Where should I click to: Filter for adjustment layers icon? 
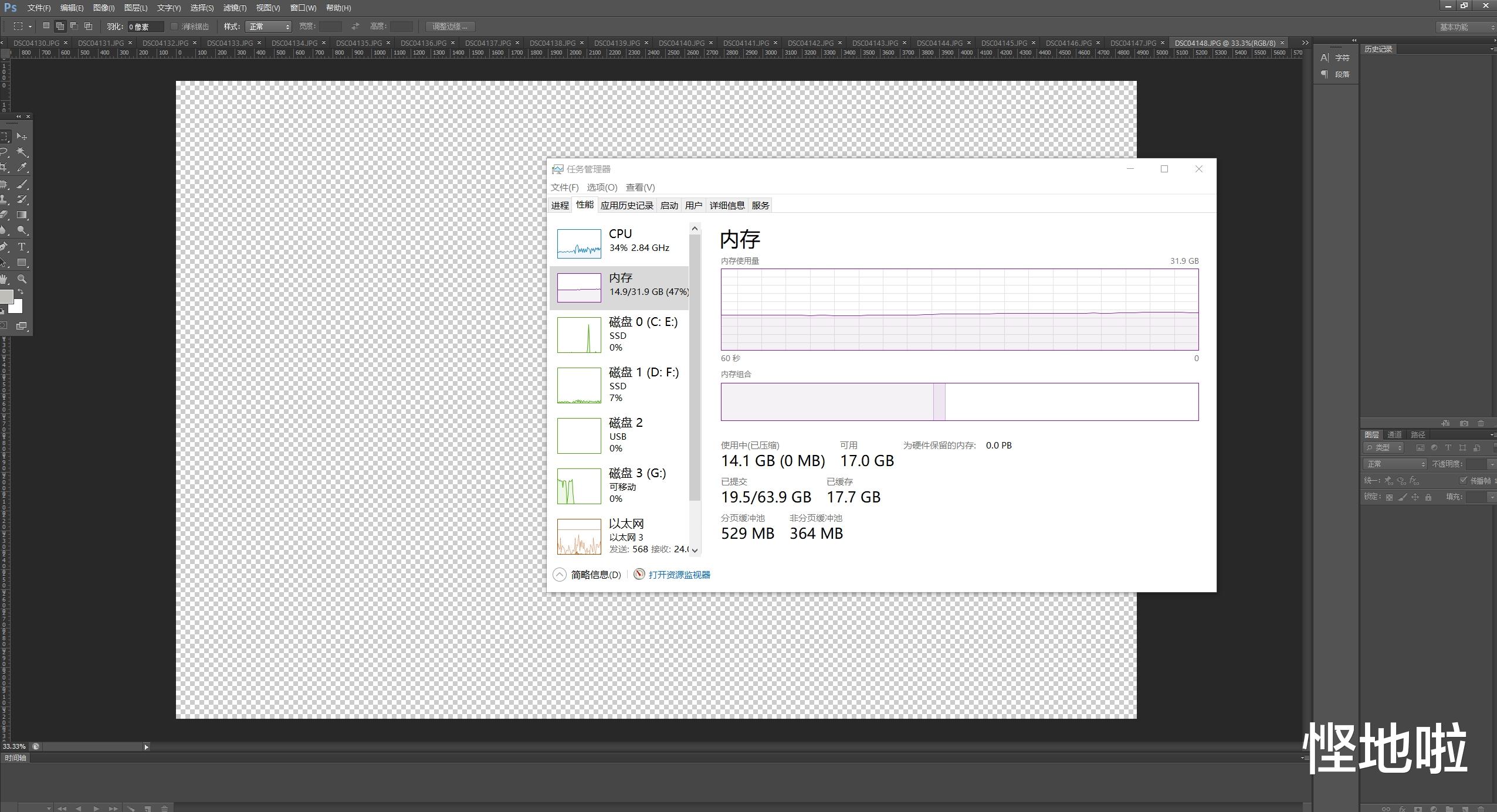[x=1434, y=448]
